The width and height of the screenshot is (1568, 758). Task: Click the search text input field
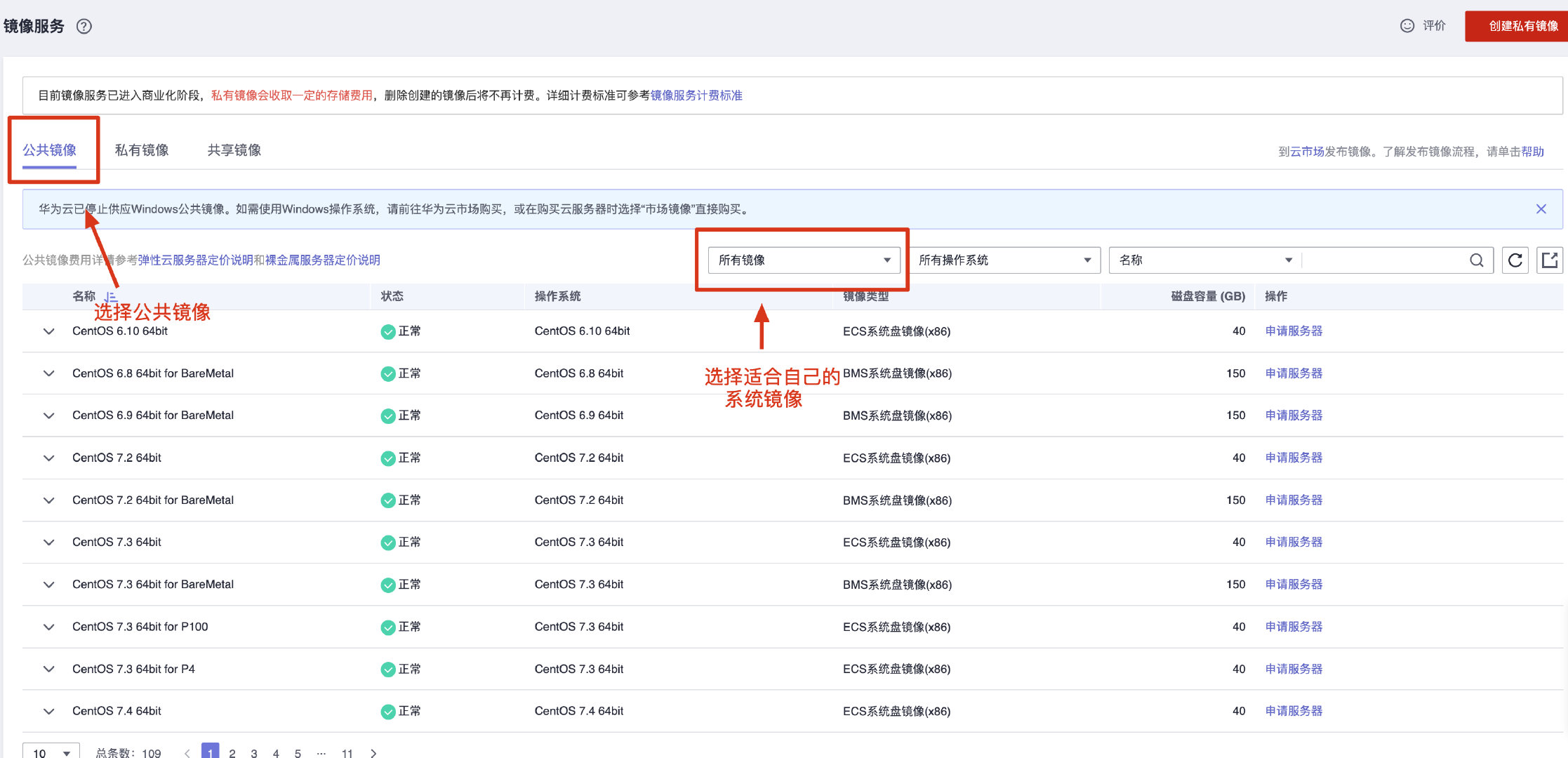point(1383,260)
